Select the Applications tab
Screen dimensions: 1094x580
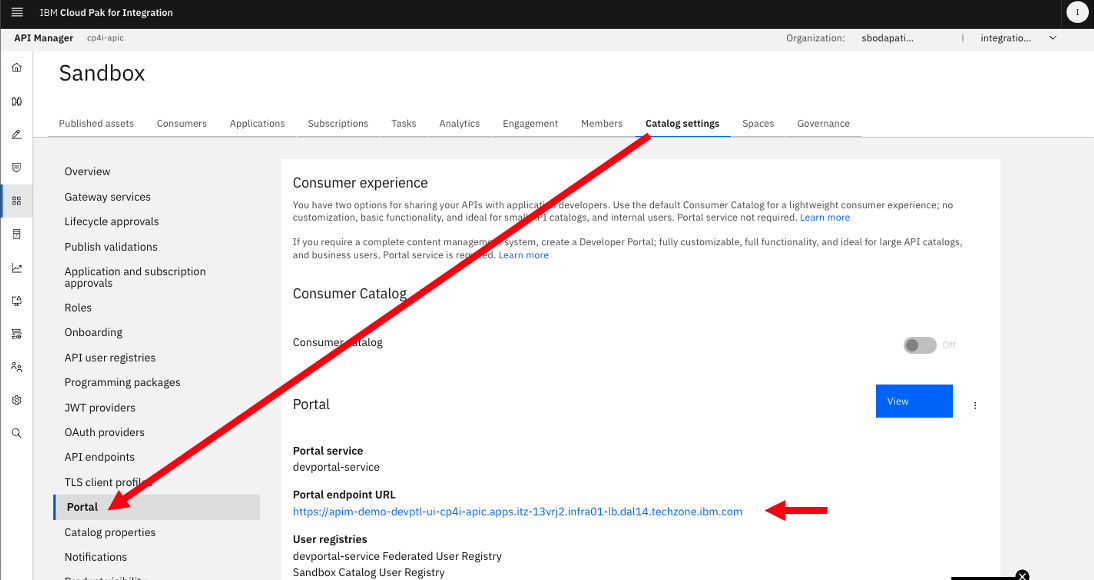click(257, 124)
